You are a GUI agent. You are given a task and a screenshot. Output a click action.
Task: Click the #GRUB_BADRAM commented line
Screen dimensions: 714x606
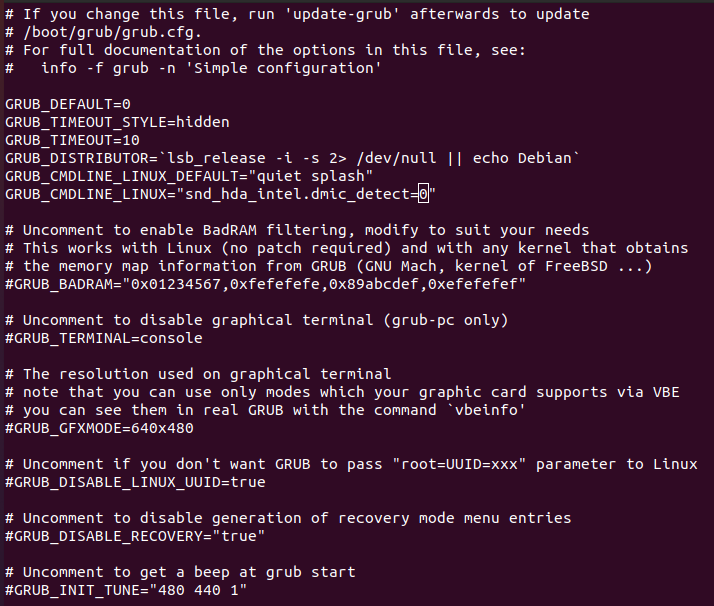pos(265,284)
